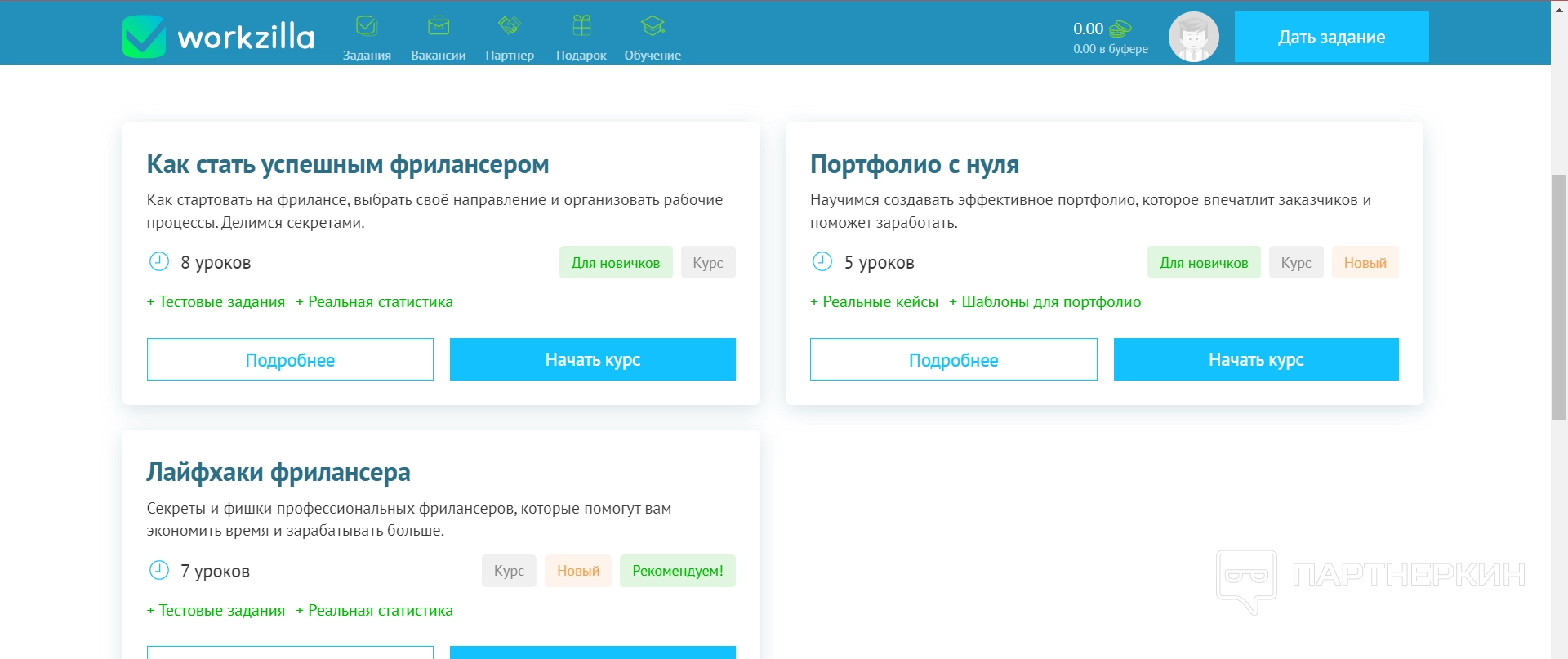Open the Задания checklist icon
Screen dimensions: 1568x659
tap(367, 26)
